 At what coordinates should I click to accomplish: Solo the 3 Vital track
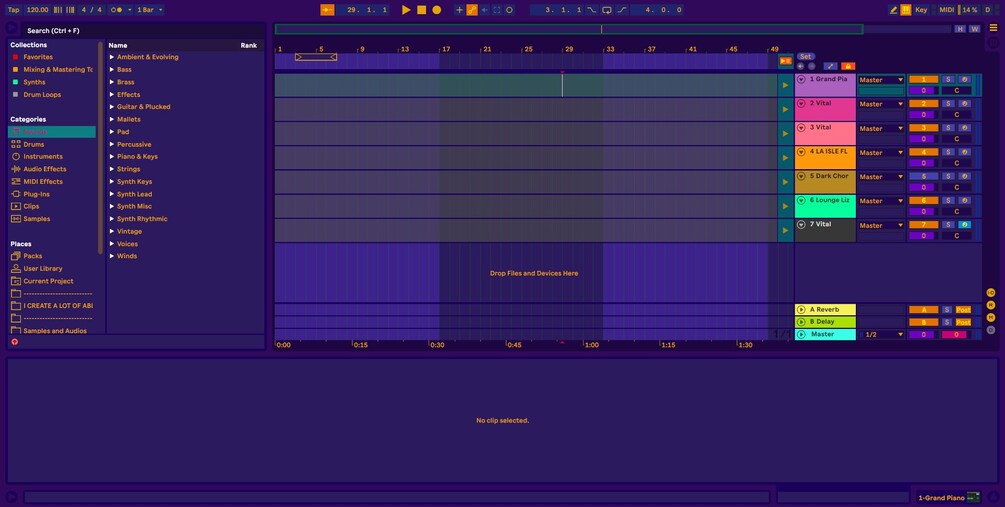point(949,128)
